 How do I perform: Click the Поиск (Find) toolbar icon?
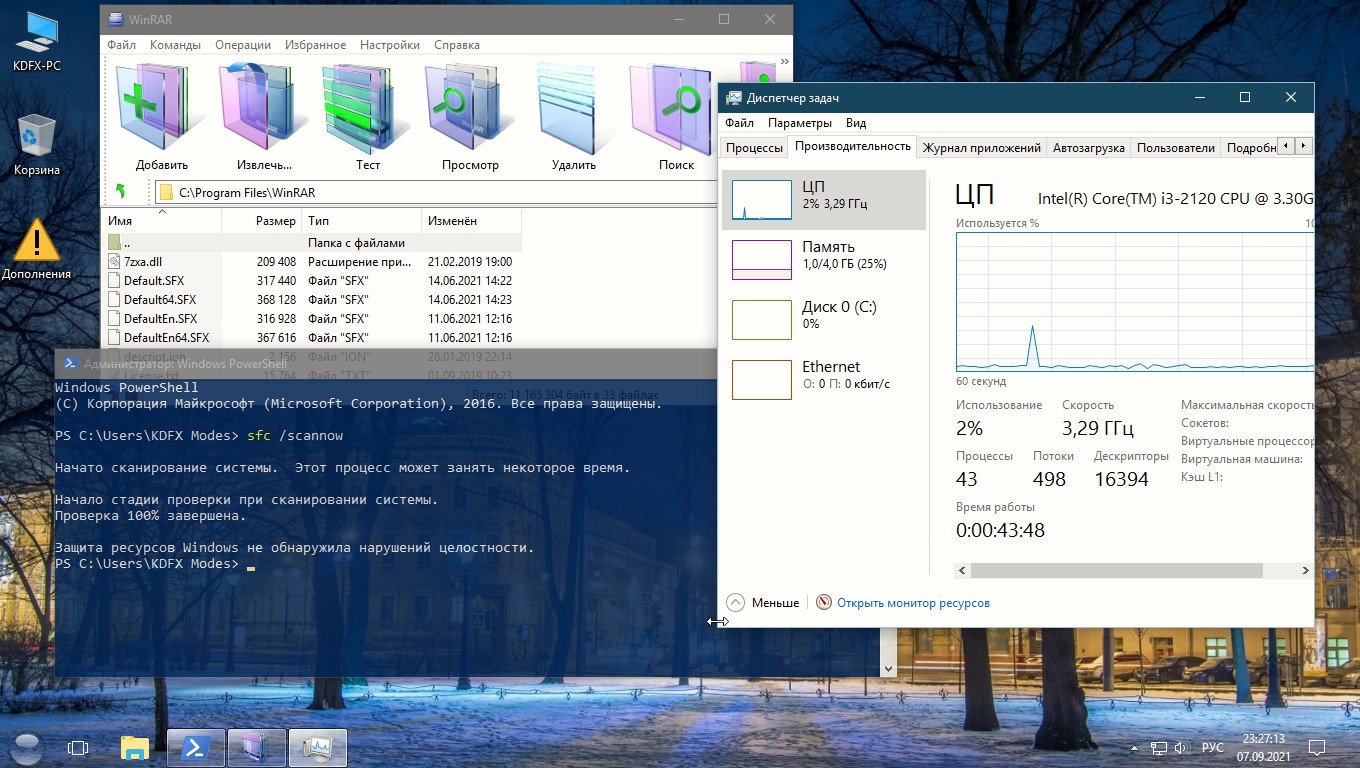(676, 116)
